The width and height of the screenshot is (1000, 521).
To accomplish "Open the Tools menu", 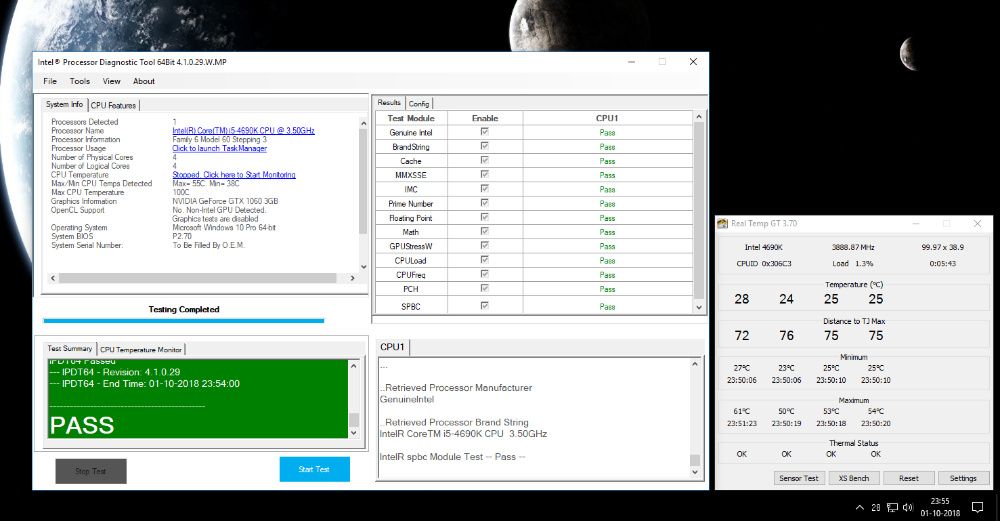I will 80,81.
